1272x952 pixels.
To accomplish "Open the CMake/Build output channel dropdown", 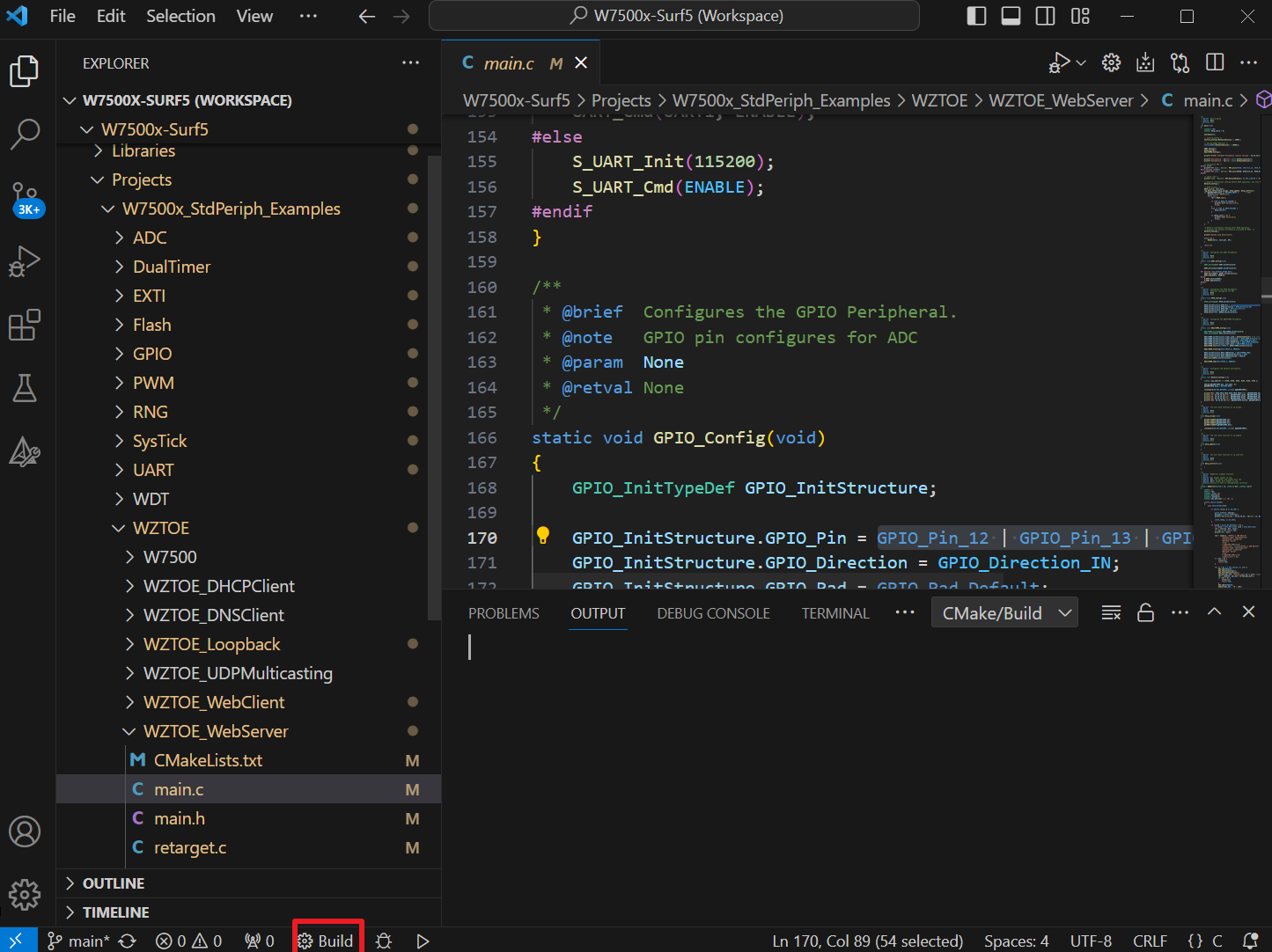I will [x=1005, y=613].
